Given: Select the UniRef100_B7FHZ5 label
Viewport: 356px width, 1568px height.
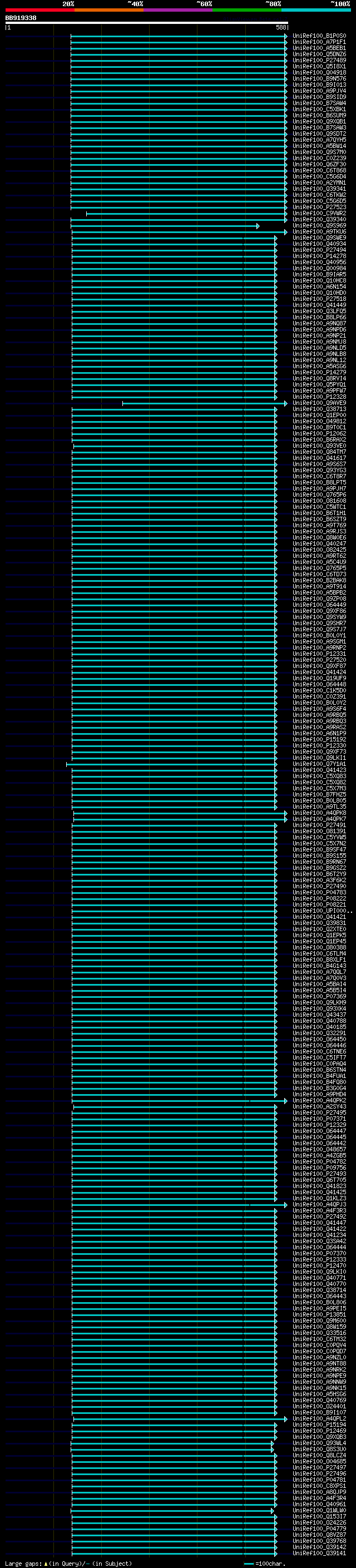Looking at the screenshot, I should point(319,794).
